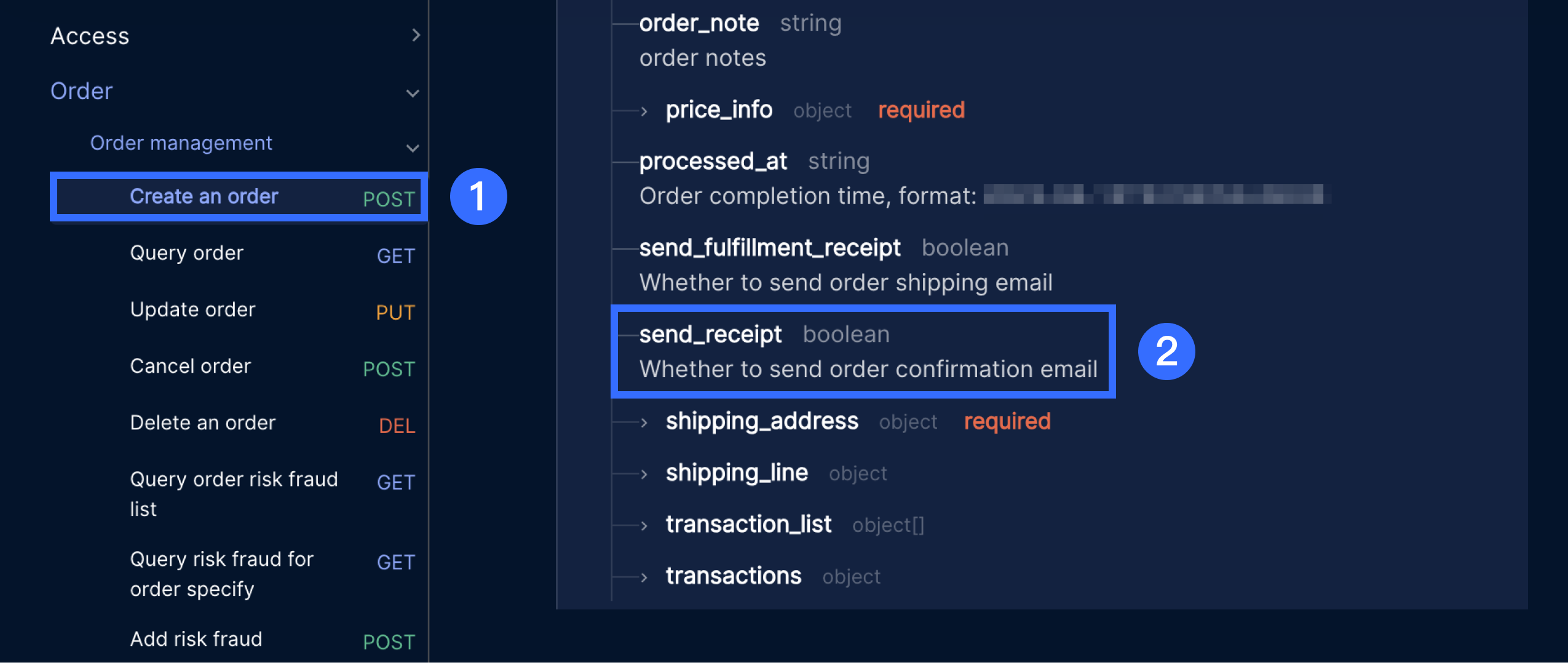The image size is (1568, 663).
Task: Expand the transactions object arrow
Action: click(644, 578)
